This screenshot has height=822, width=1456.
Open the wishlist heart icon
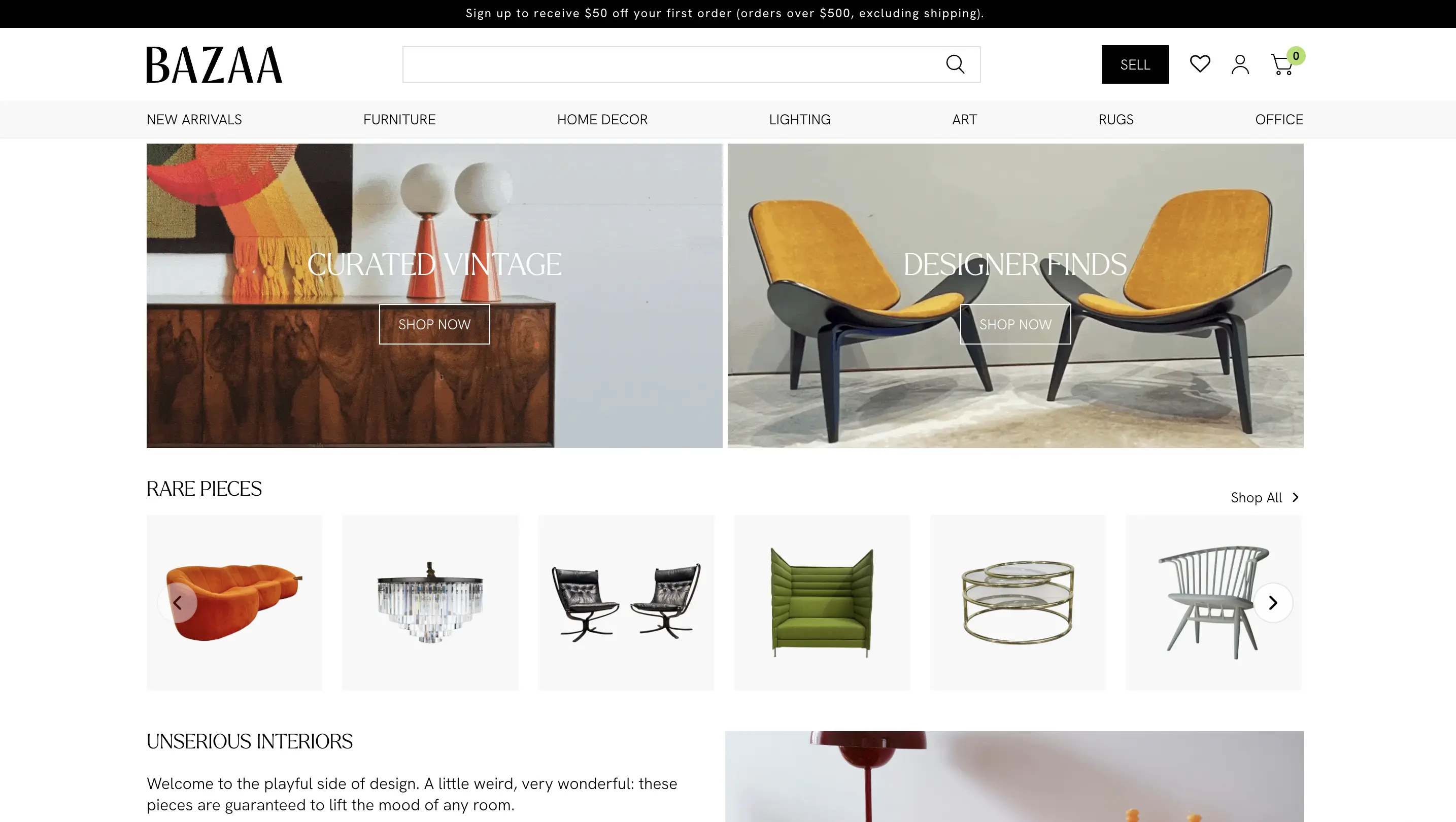1200,64
